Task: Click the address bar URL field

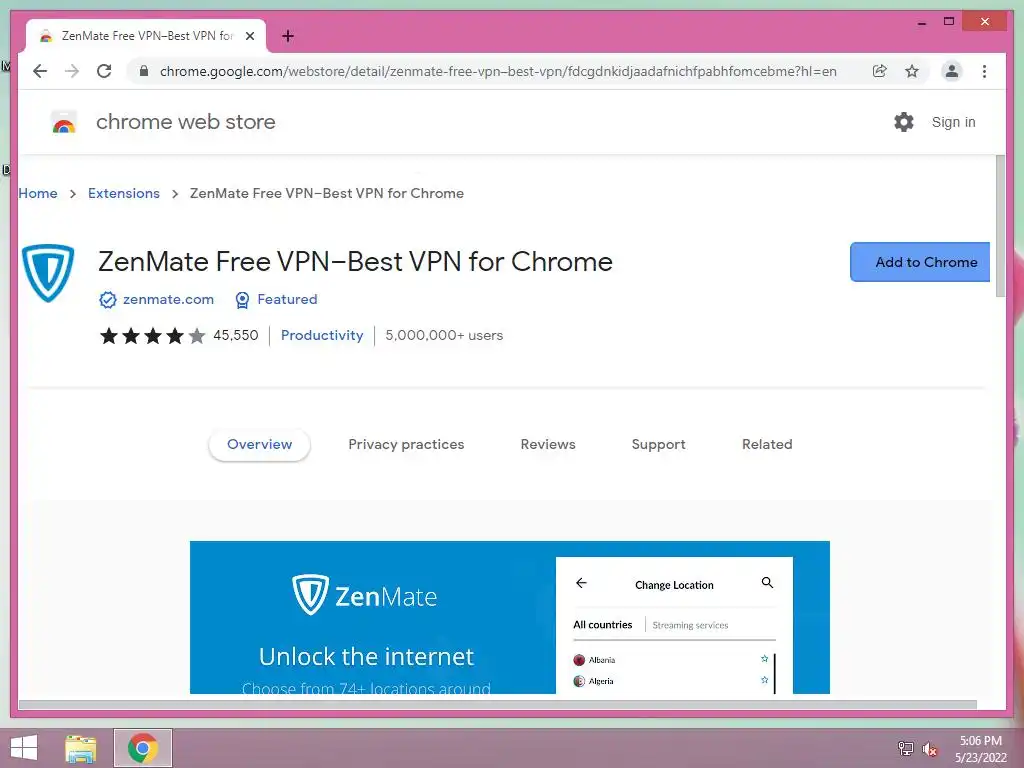Action: 498,71
